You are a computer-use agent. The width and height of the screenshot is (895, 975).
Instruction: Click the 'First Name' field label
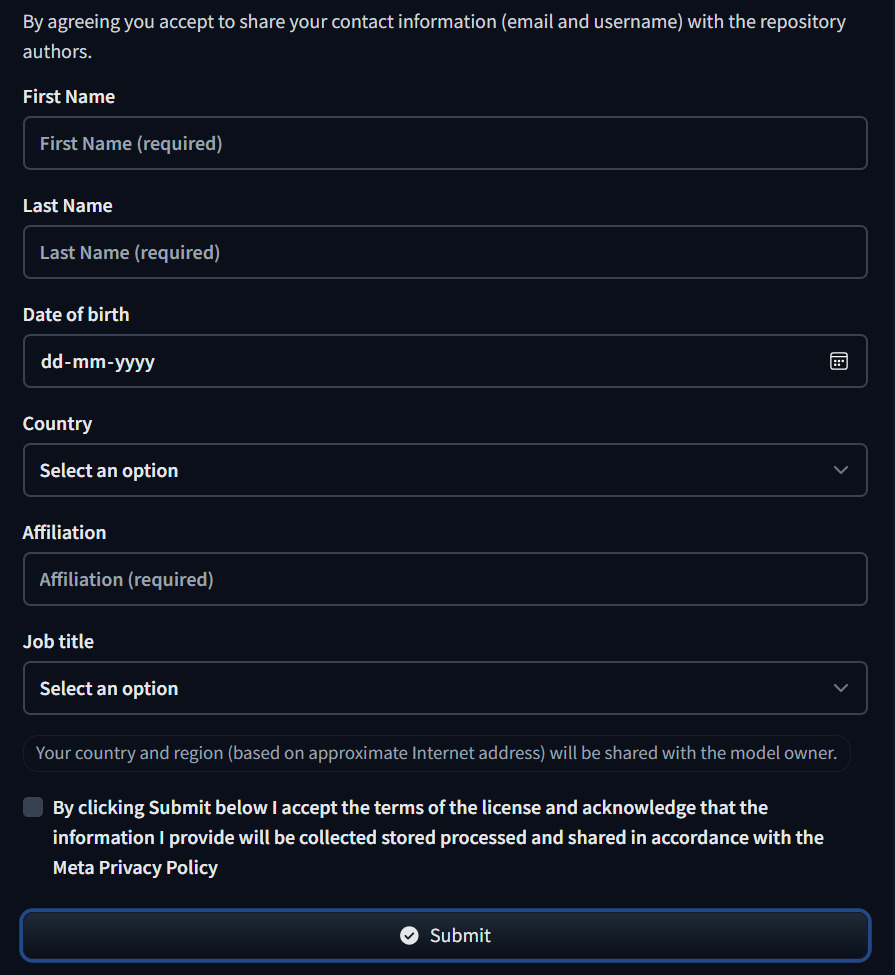coord(69,96)
